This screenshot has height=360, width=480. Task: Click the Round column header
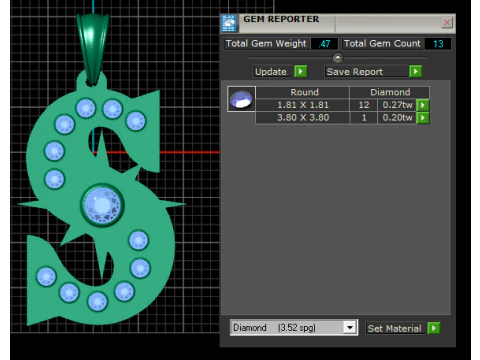pos(303,92)
